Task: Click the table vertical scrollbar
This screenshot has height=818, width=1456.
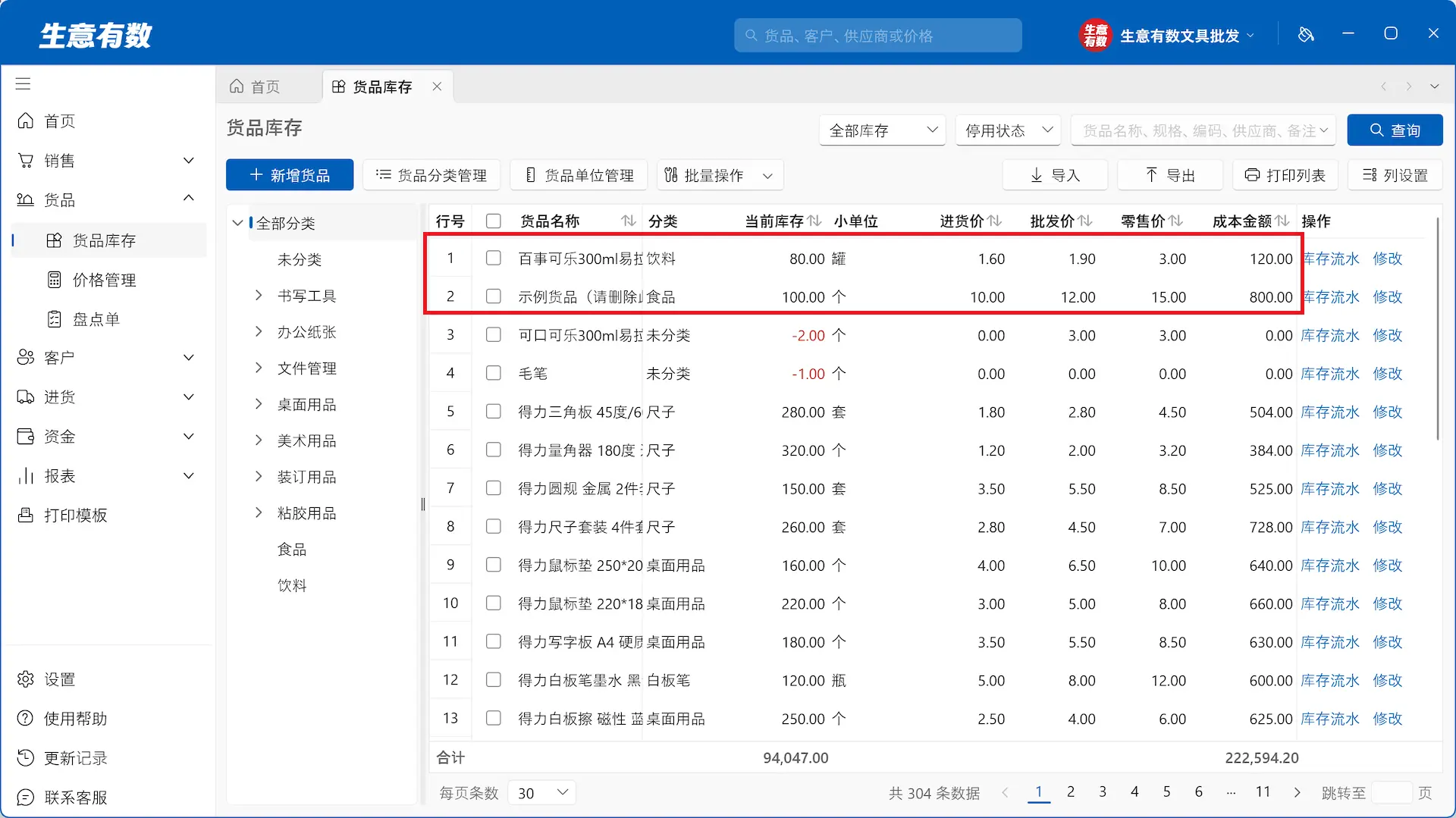Action: (x=1437, y=329)
